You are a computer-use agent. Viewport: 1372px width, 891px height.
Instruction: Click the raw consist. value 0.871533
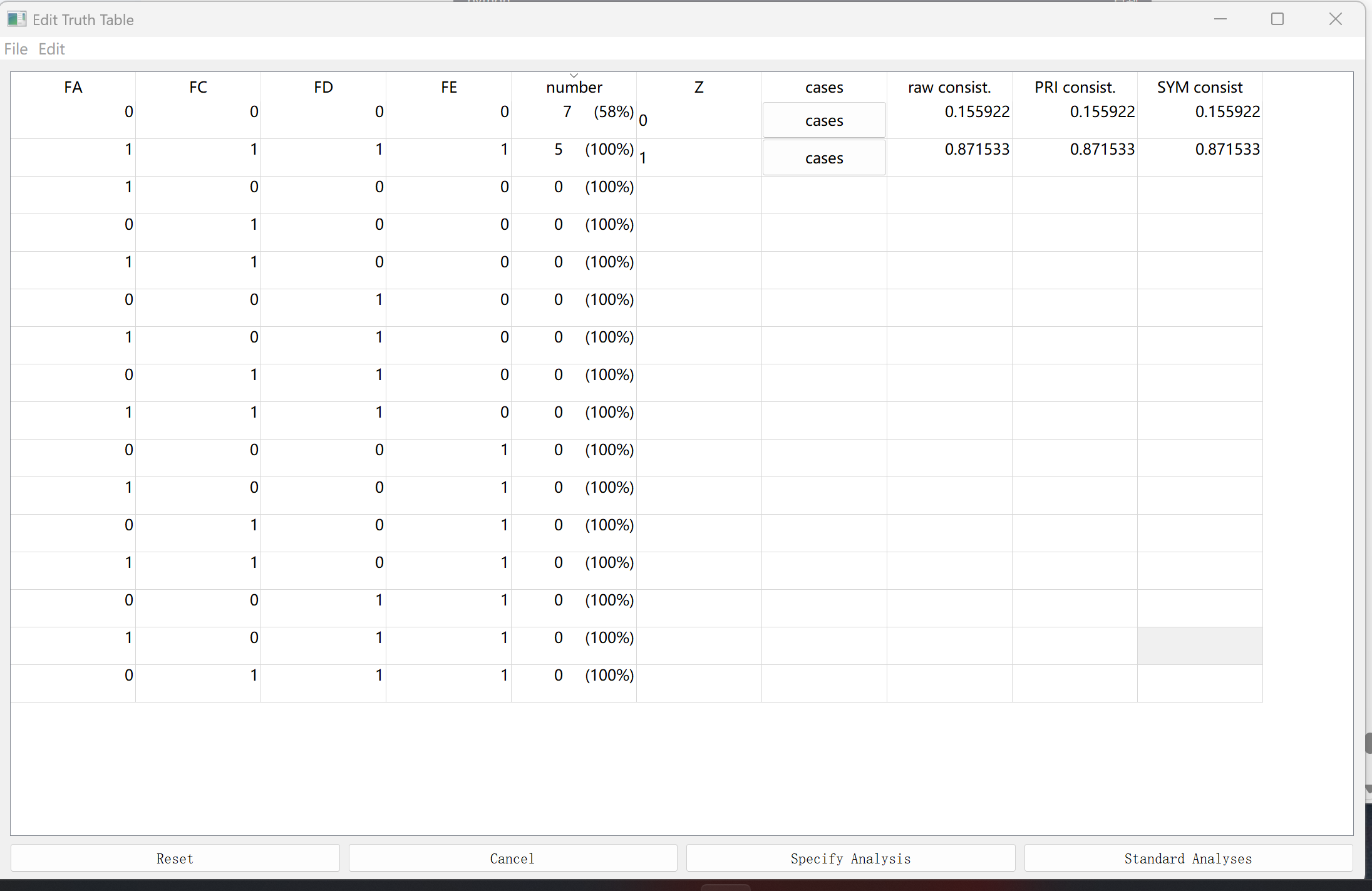coord(976,150)
